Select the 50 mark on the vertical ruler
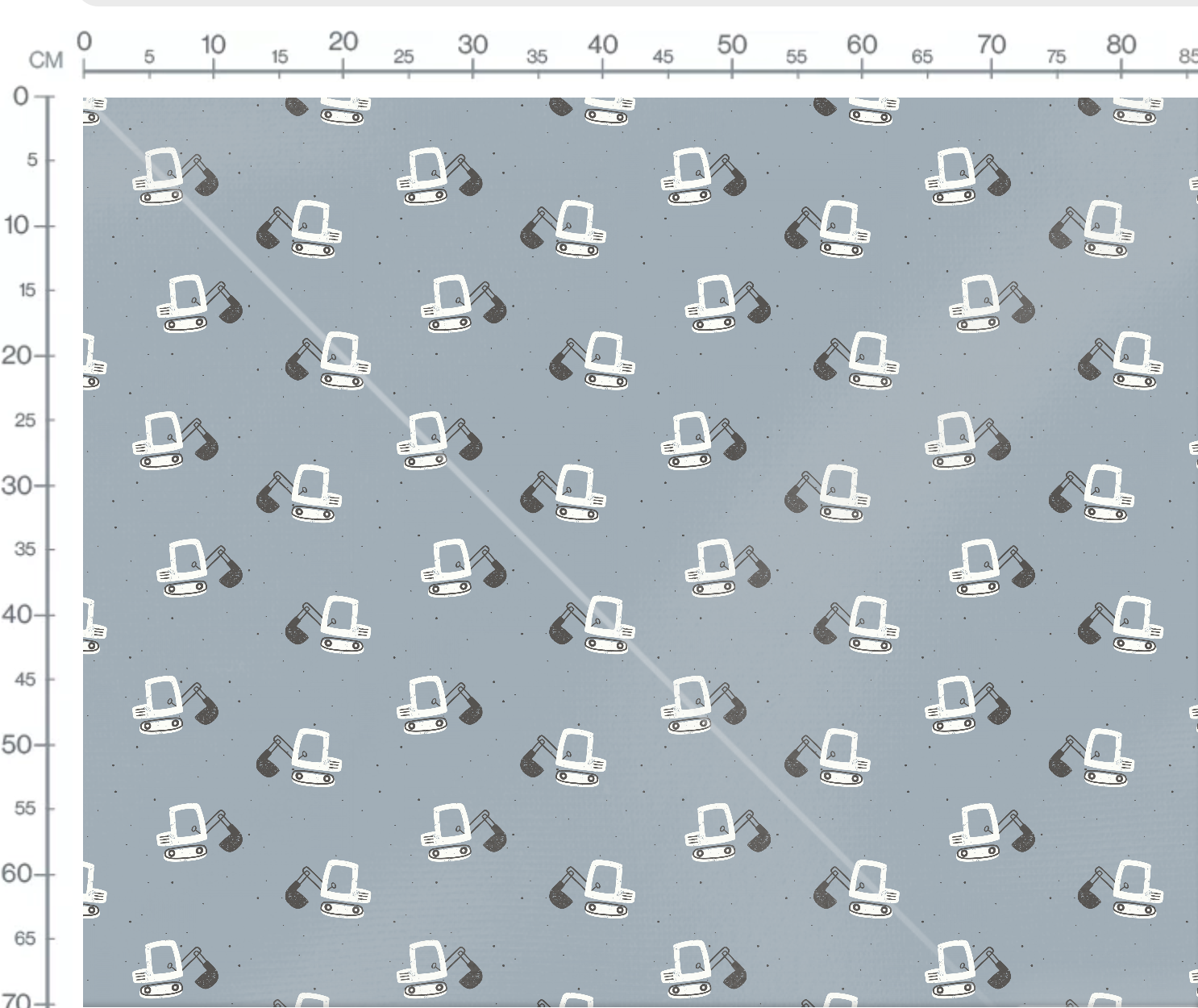The height and width of the screenshot is (1008, 1198). [16, 744]
